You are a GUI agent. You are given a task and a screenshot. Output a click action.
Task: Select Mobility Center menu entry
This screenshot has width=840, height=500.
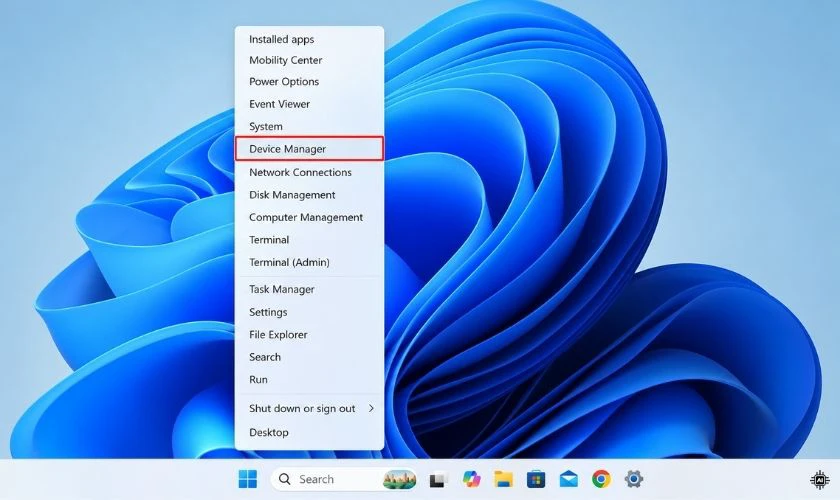[309, 60]
